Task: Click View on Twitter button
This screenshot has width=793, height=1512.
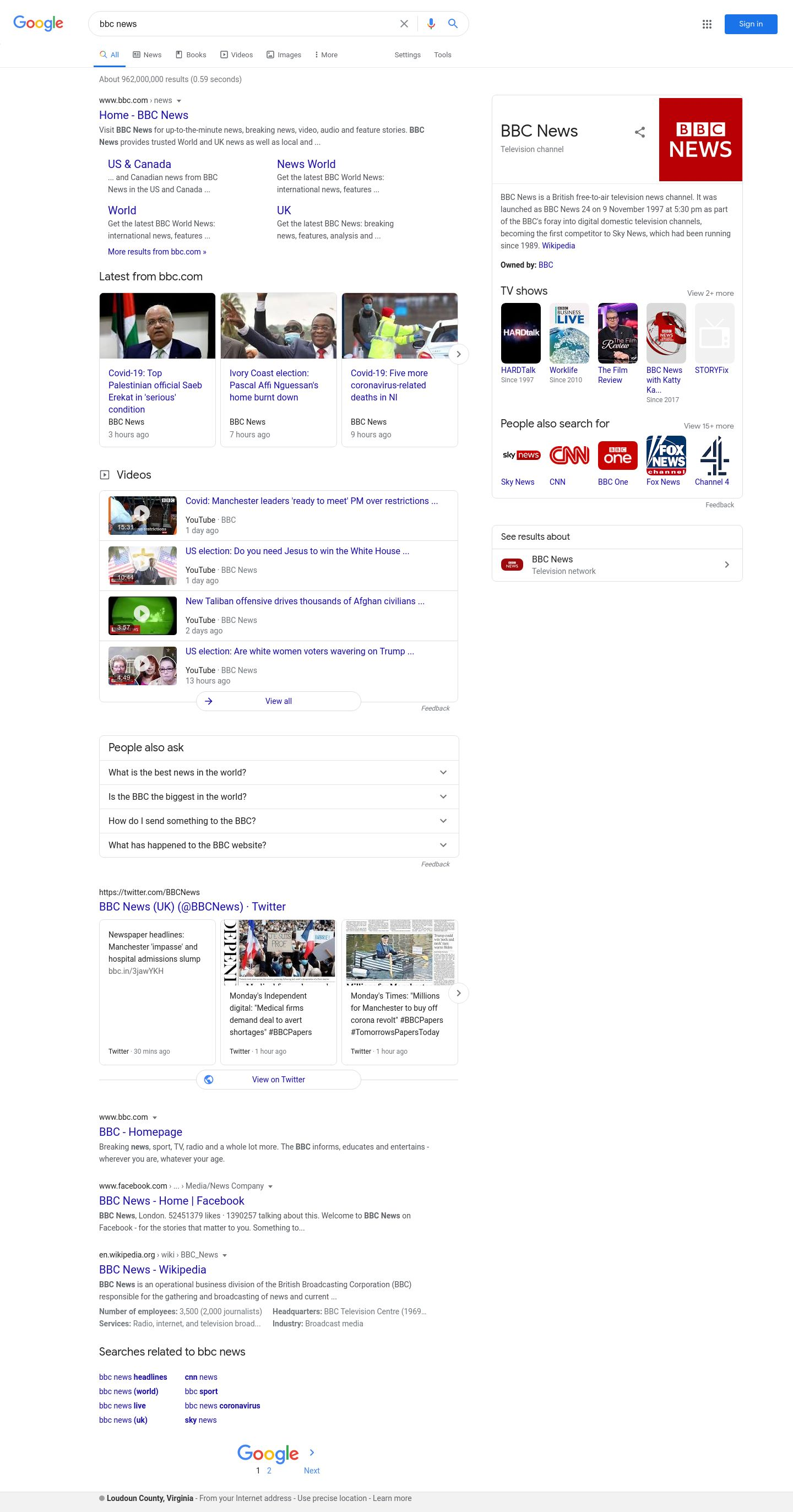Action: [x=278, y=1080]
